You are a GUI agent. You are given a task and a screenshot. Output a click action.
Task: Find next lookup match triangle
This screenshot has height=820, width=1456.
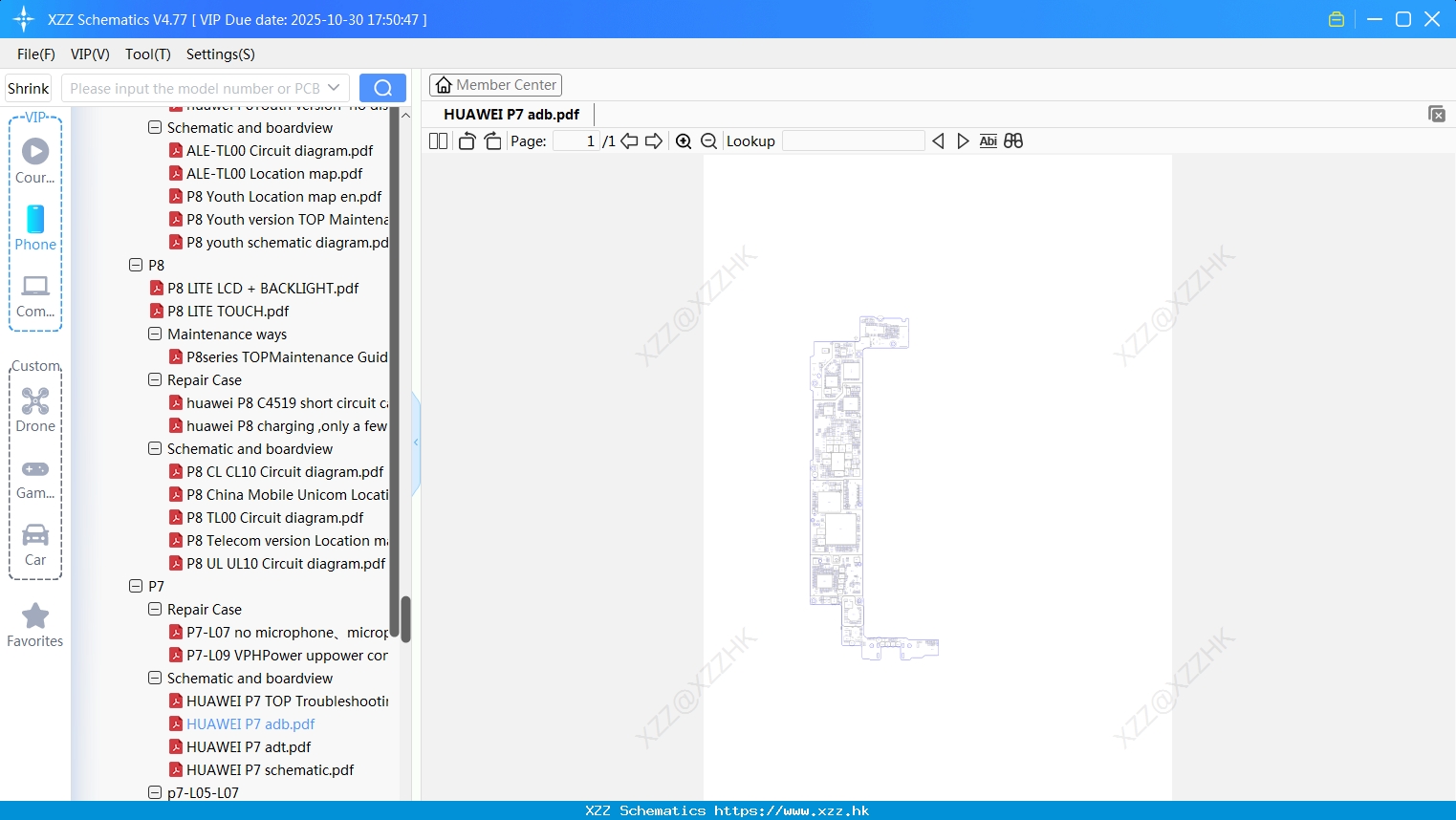point(963,141)
